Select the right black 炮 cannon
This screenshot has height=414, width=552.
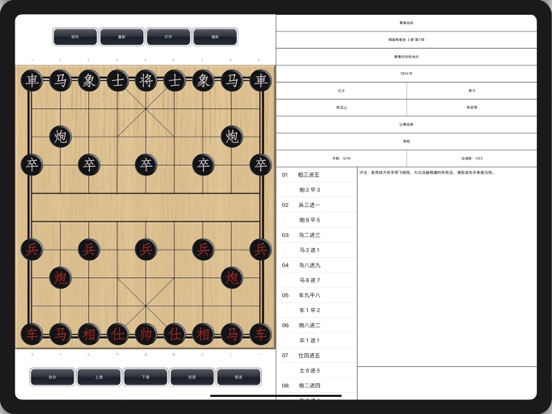pos(232,137)
